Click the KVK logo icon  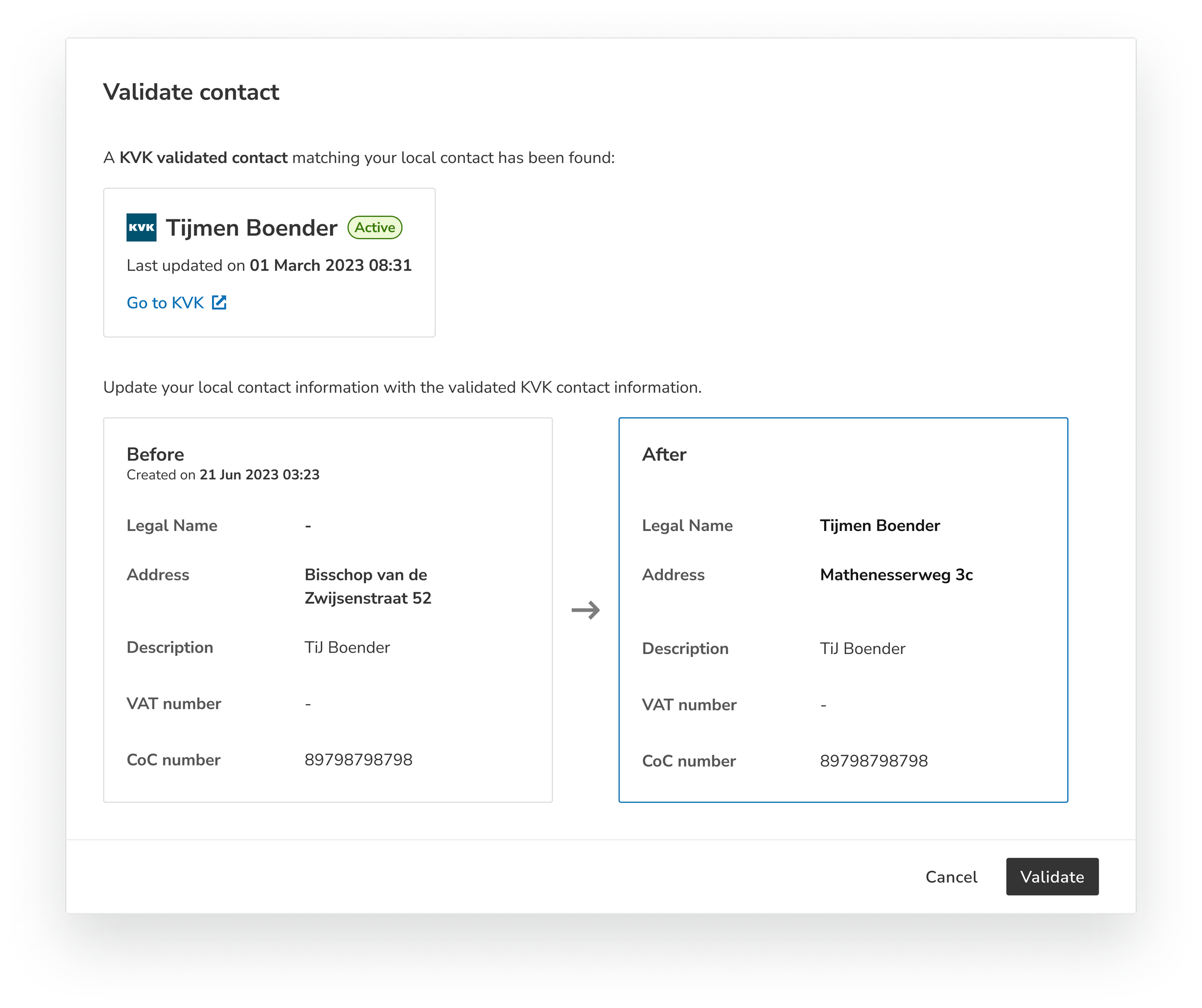click(141, 227)
